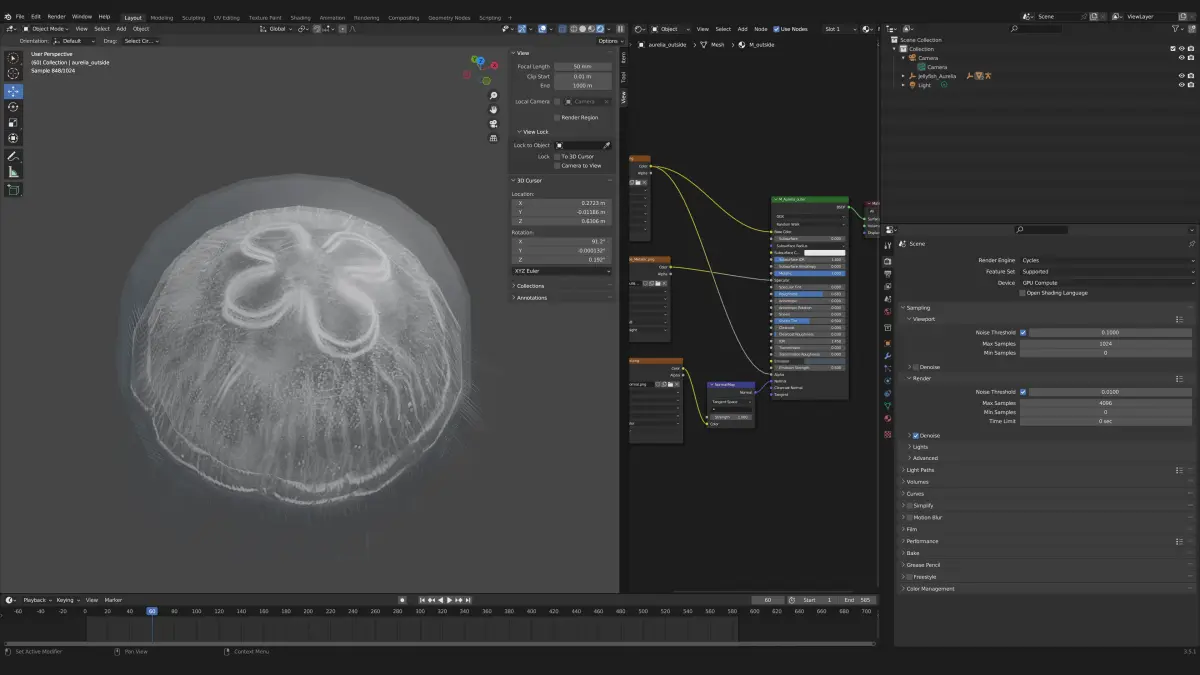Viewport: 1200px width, 675px height.
Task: Jump to timeline start button
Action: tap(422, 600)
